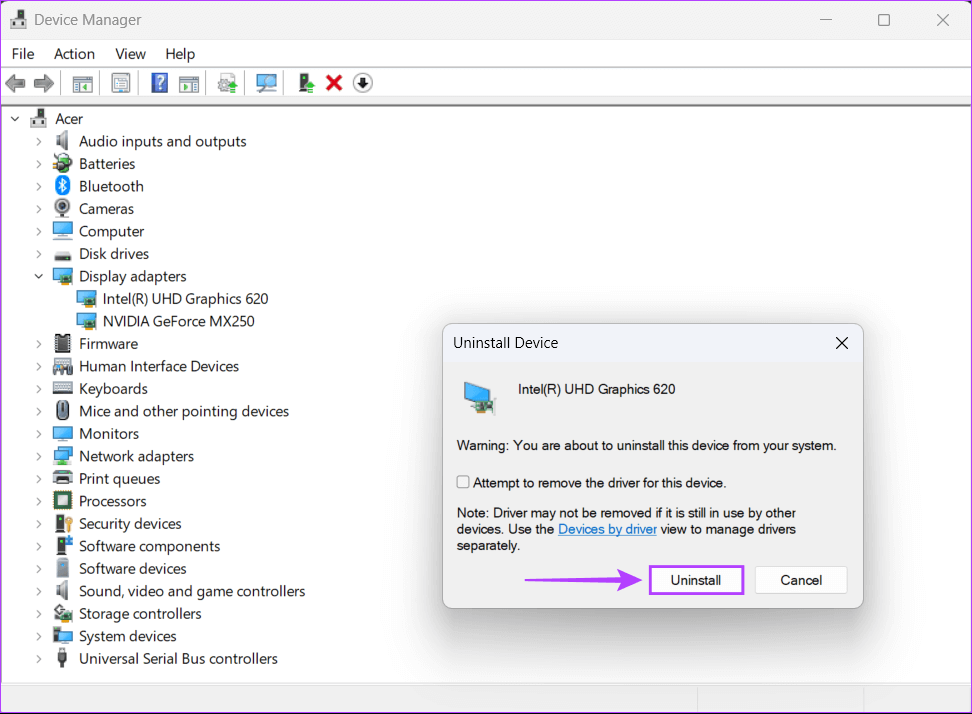
Task: Expand the System devices category
Action: tap(38, 636)
